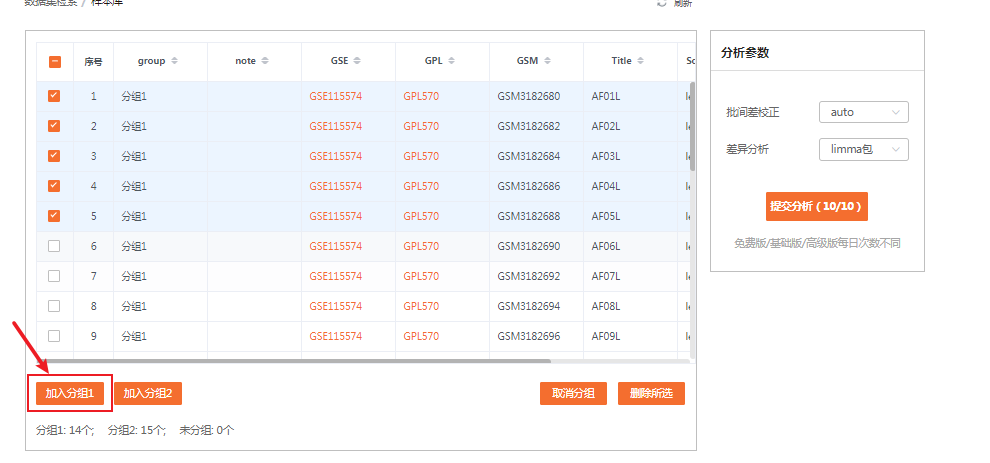Screen dimensions: 990x463
Task: Check the checkbox for row 7
Action: (54, 276)
